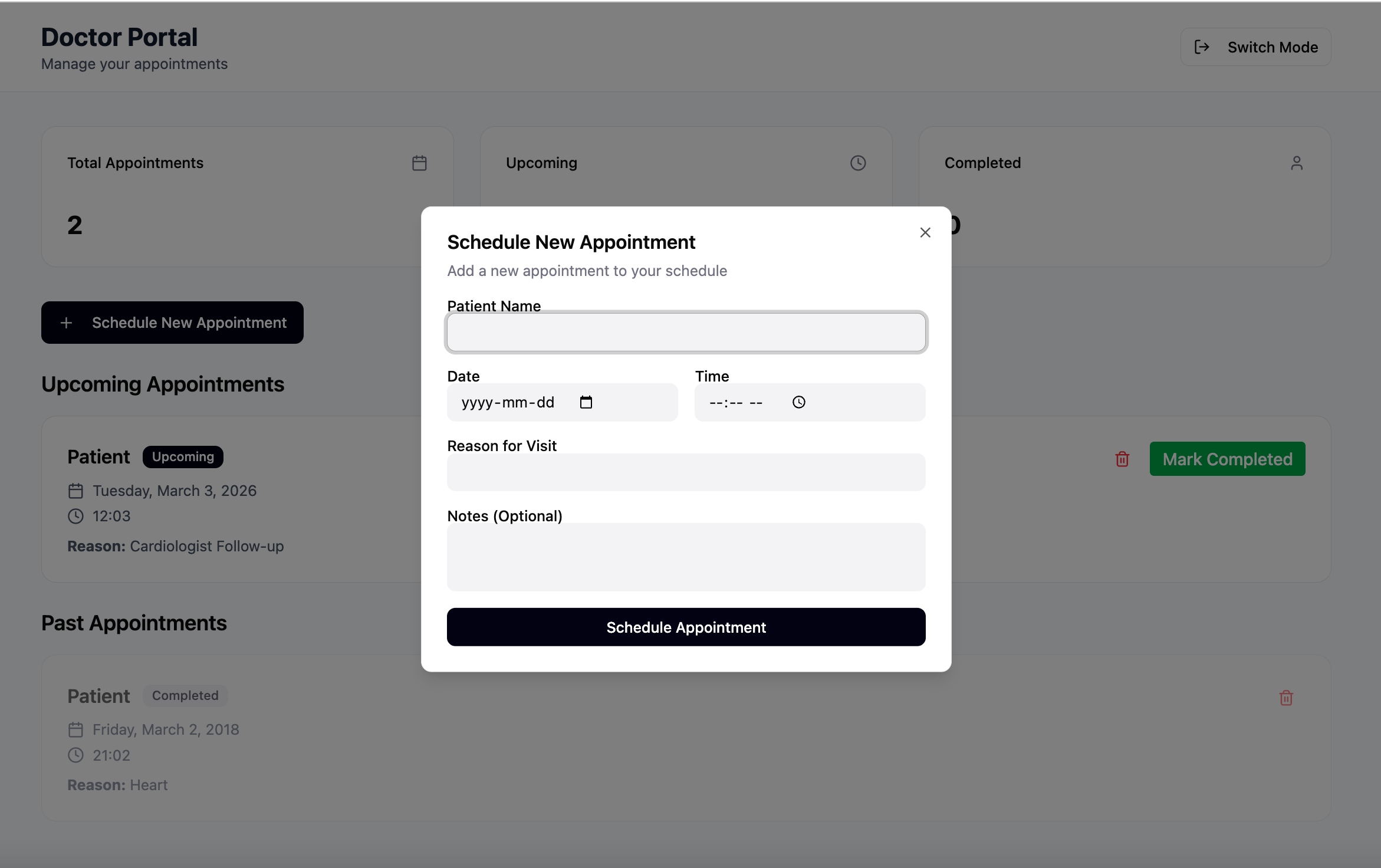Viewport: 1381px width, 868px height.
Task: Click the Mark Completed button
Action: (1227, 459)
